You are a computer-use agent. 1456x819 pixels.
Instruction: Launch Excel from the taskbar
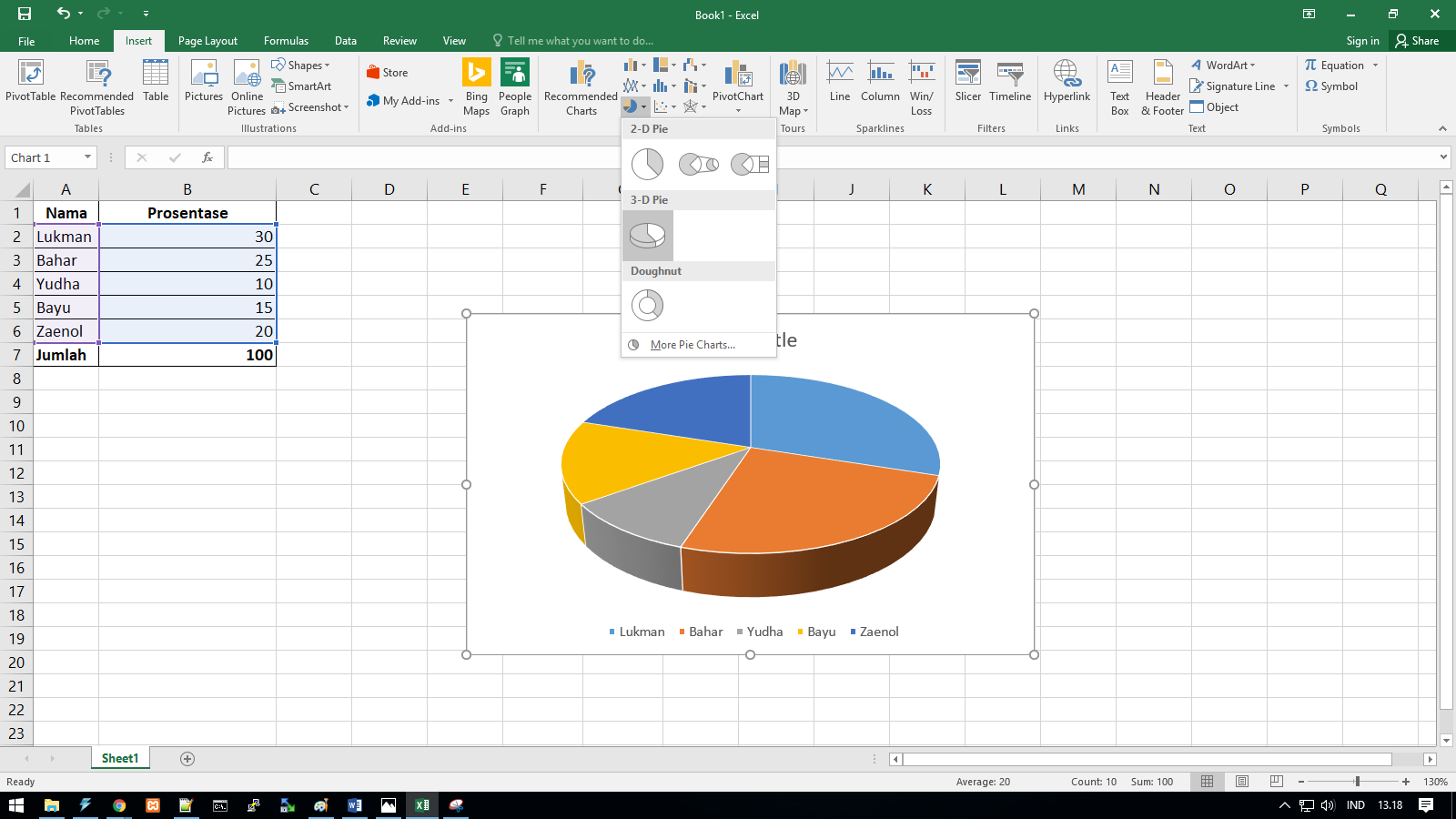tap(421, 804)
